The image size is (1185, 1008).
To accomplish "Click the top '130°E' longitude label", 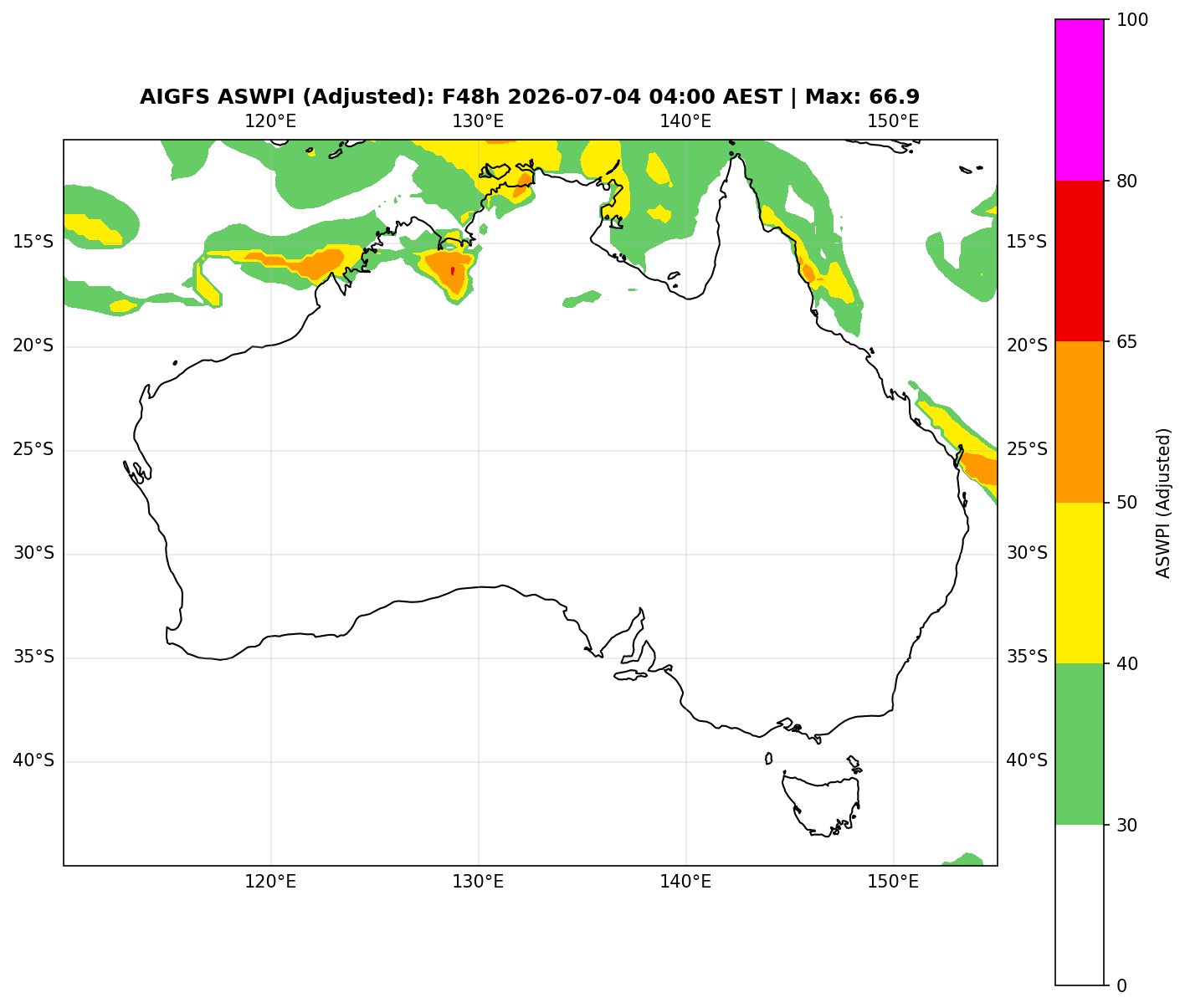I will coord(478,121).
